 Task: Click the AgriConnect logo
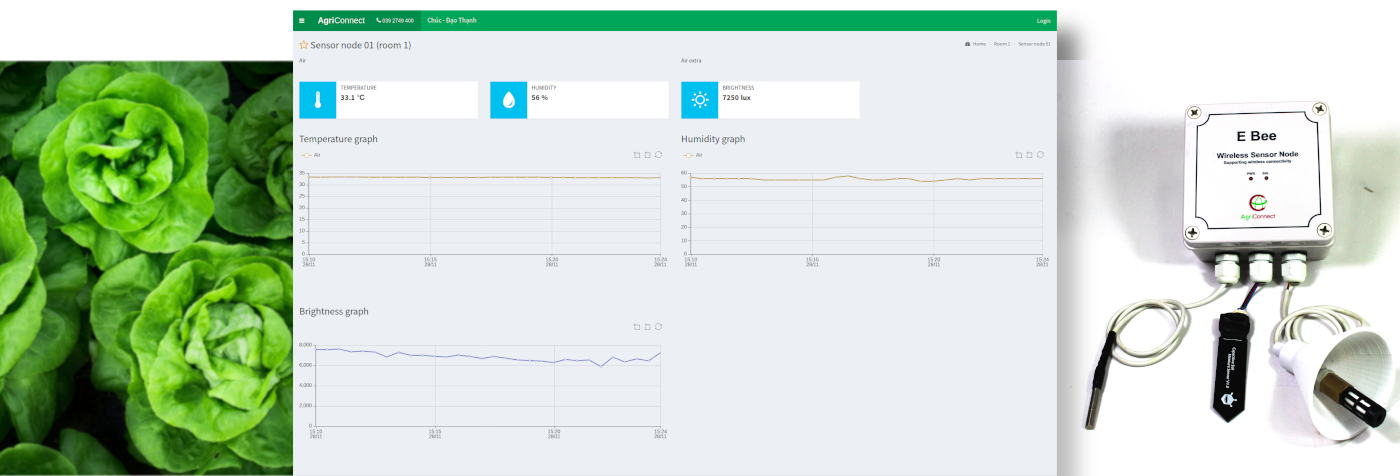341,20
